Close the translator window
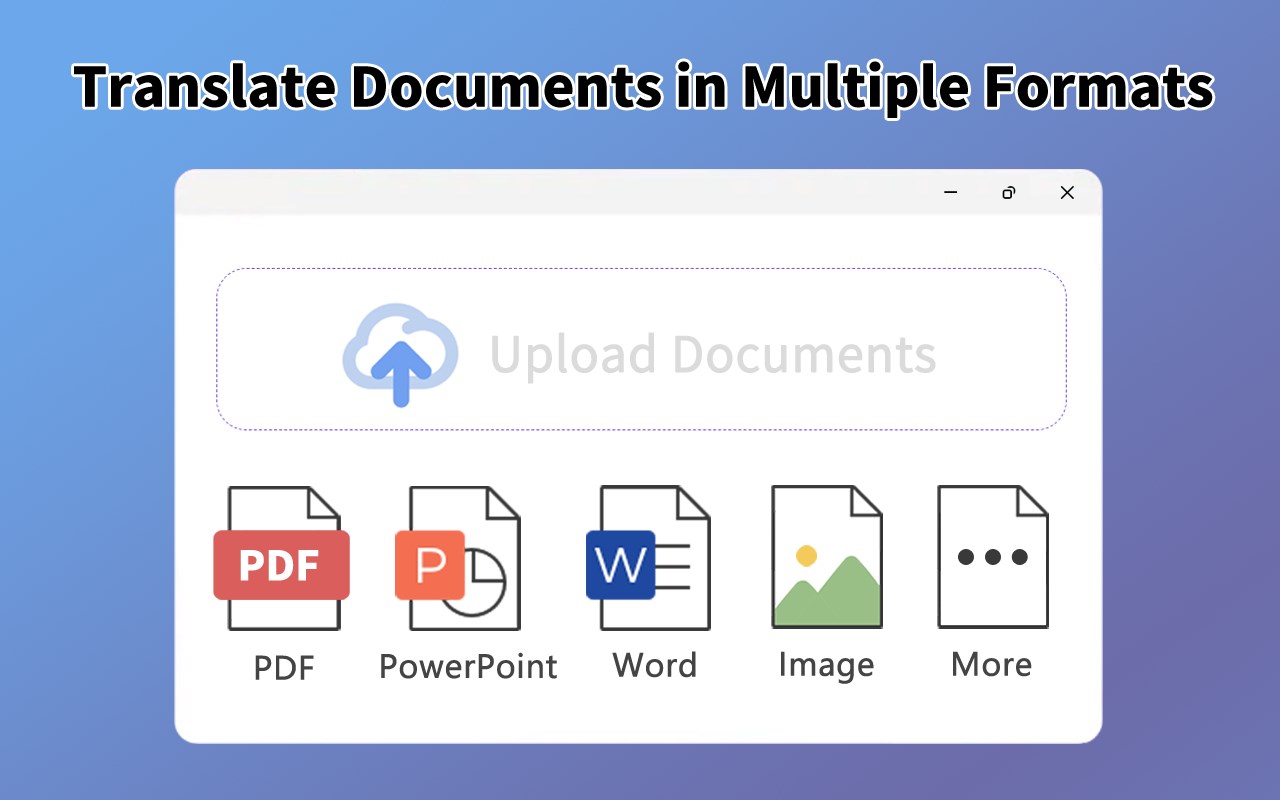1280x800 pixels. pyautogui.click(x=1067, y=192)
